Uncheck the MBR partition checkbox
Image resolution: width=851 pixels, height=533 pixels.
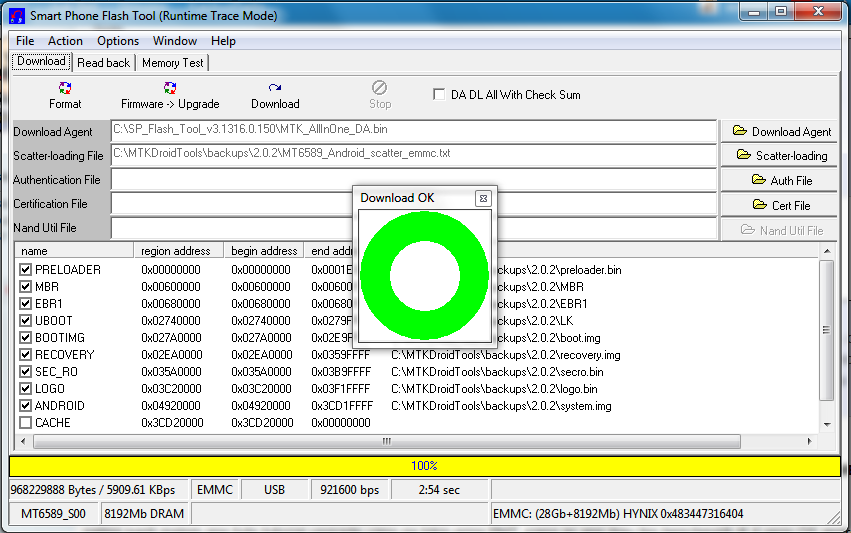point(25,287)
